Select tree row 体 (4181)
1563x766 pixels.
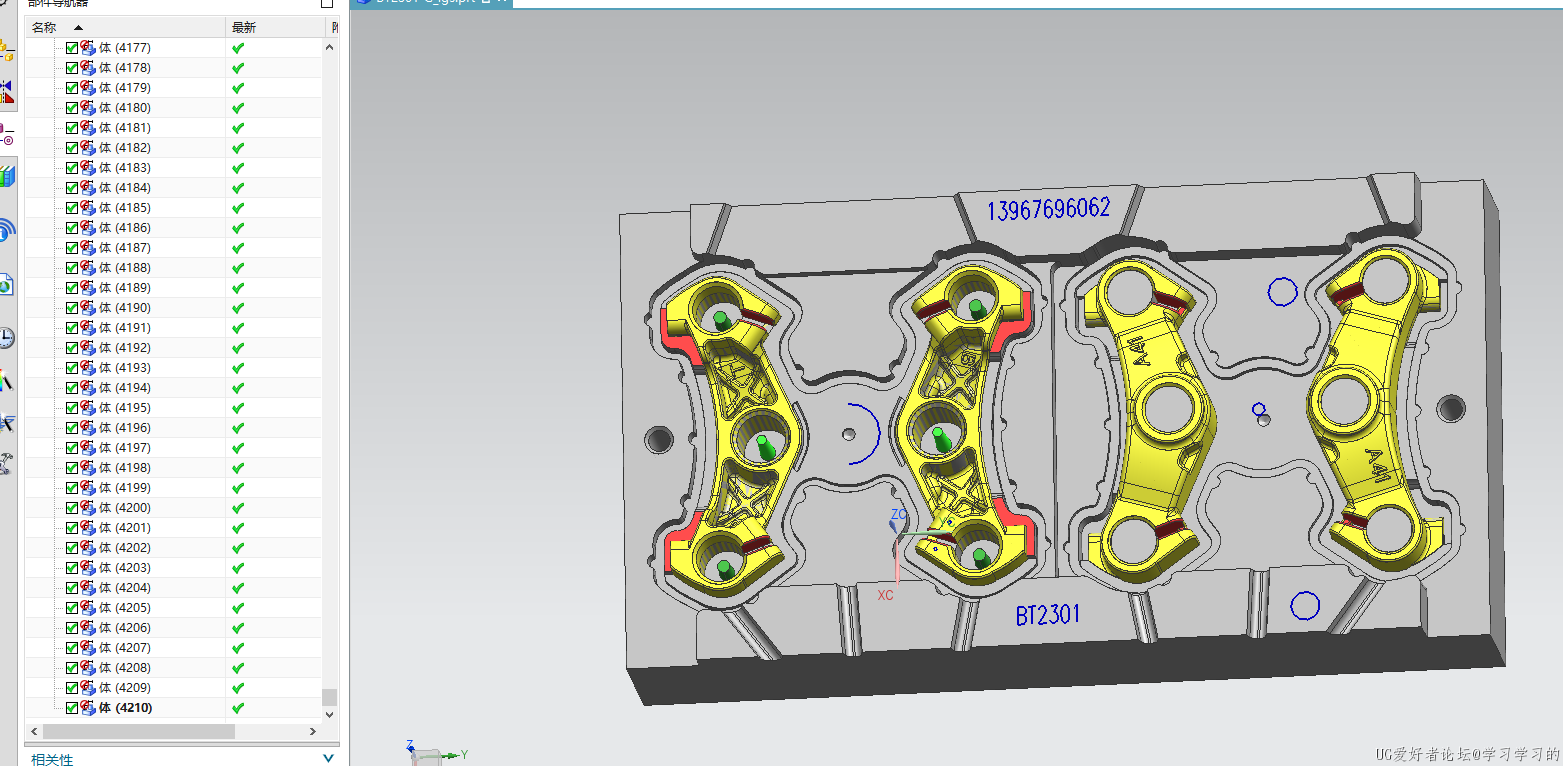[x=174, y=128]
